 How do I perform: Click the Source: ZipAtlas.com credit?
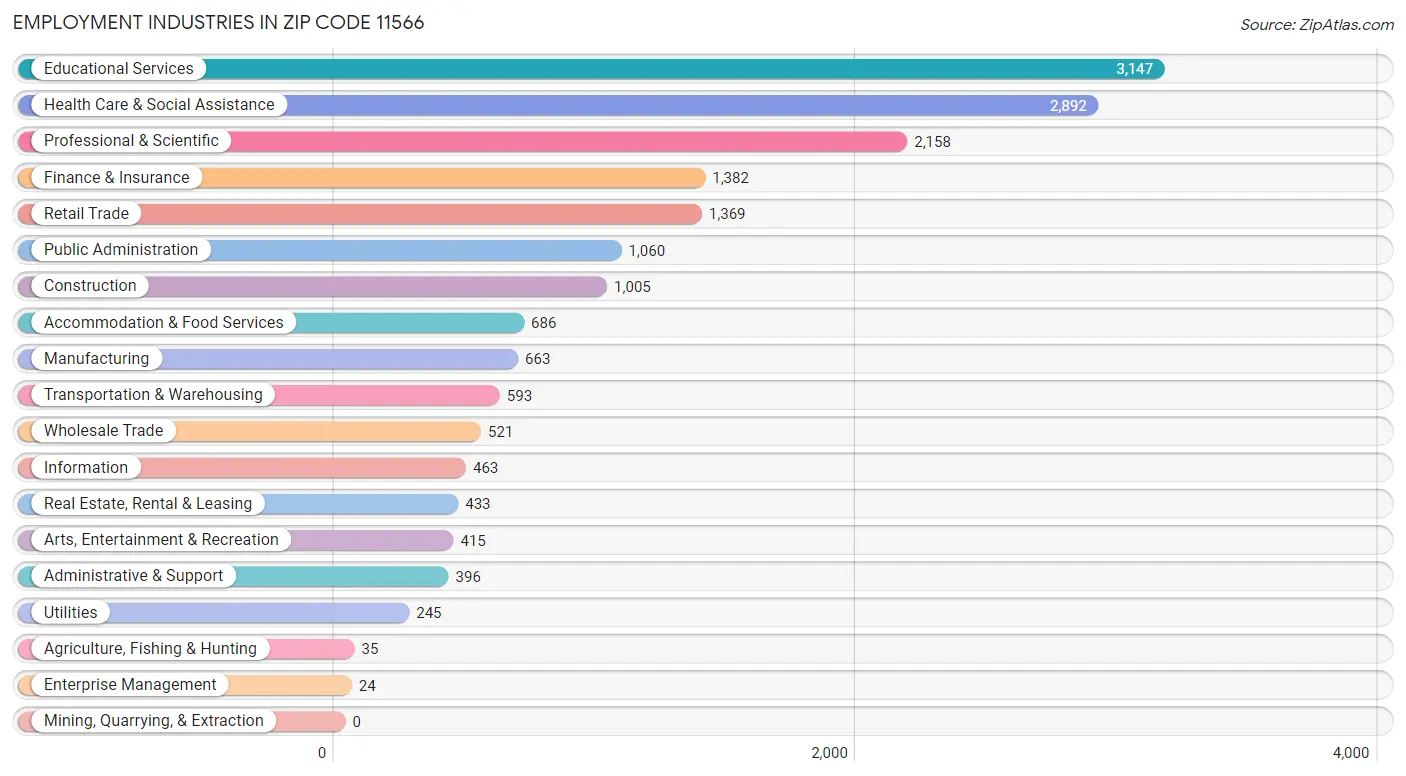pos(1317,25)
